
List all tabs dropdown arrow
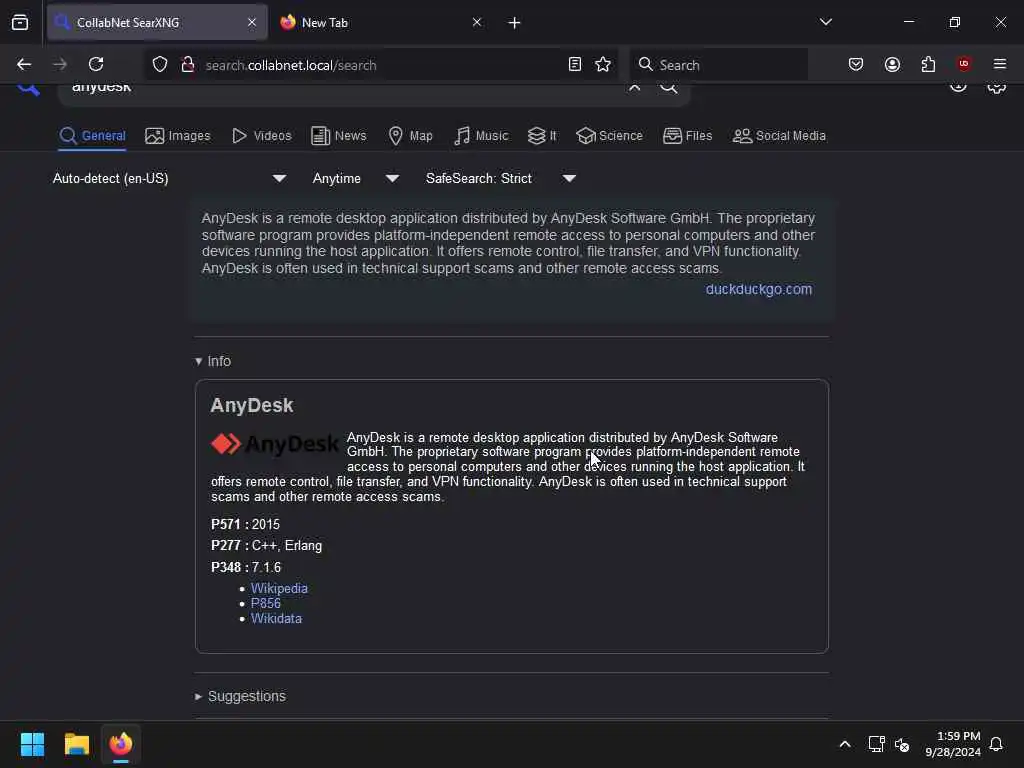(825, 22)
